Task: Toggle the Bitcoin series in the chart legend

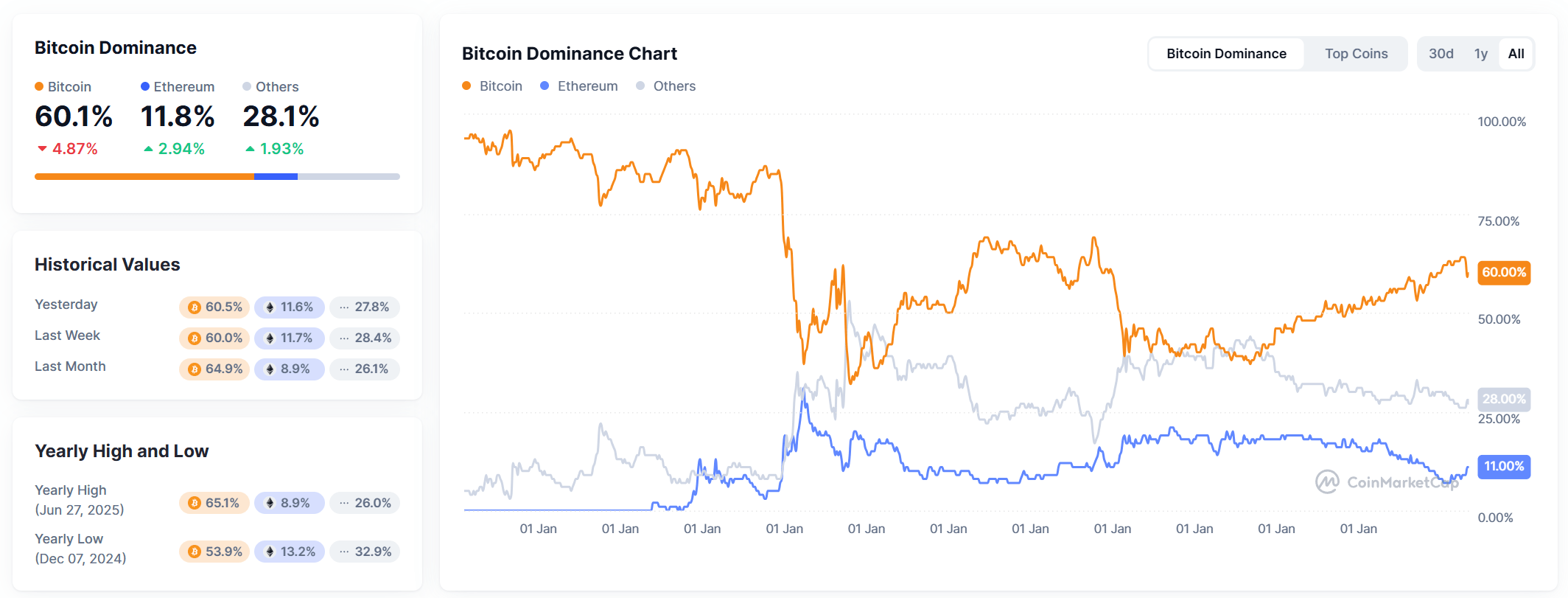Action: [x=492, y=86]
